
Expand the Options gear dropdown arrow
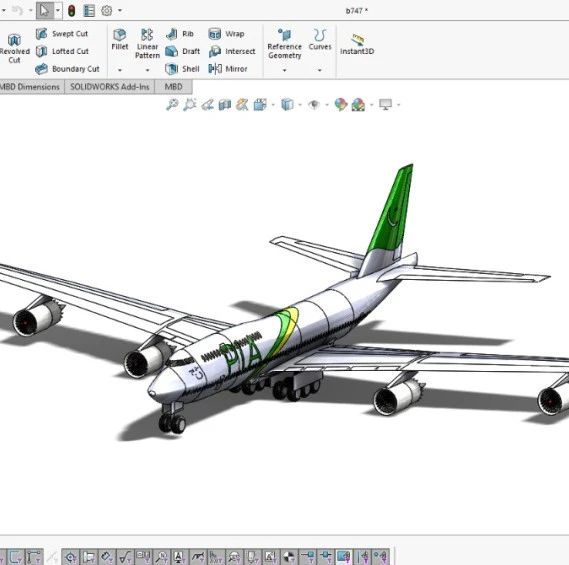tap(120, 11)
